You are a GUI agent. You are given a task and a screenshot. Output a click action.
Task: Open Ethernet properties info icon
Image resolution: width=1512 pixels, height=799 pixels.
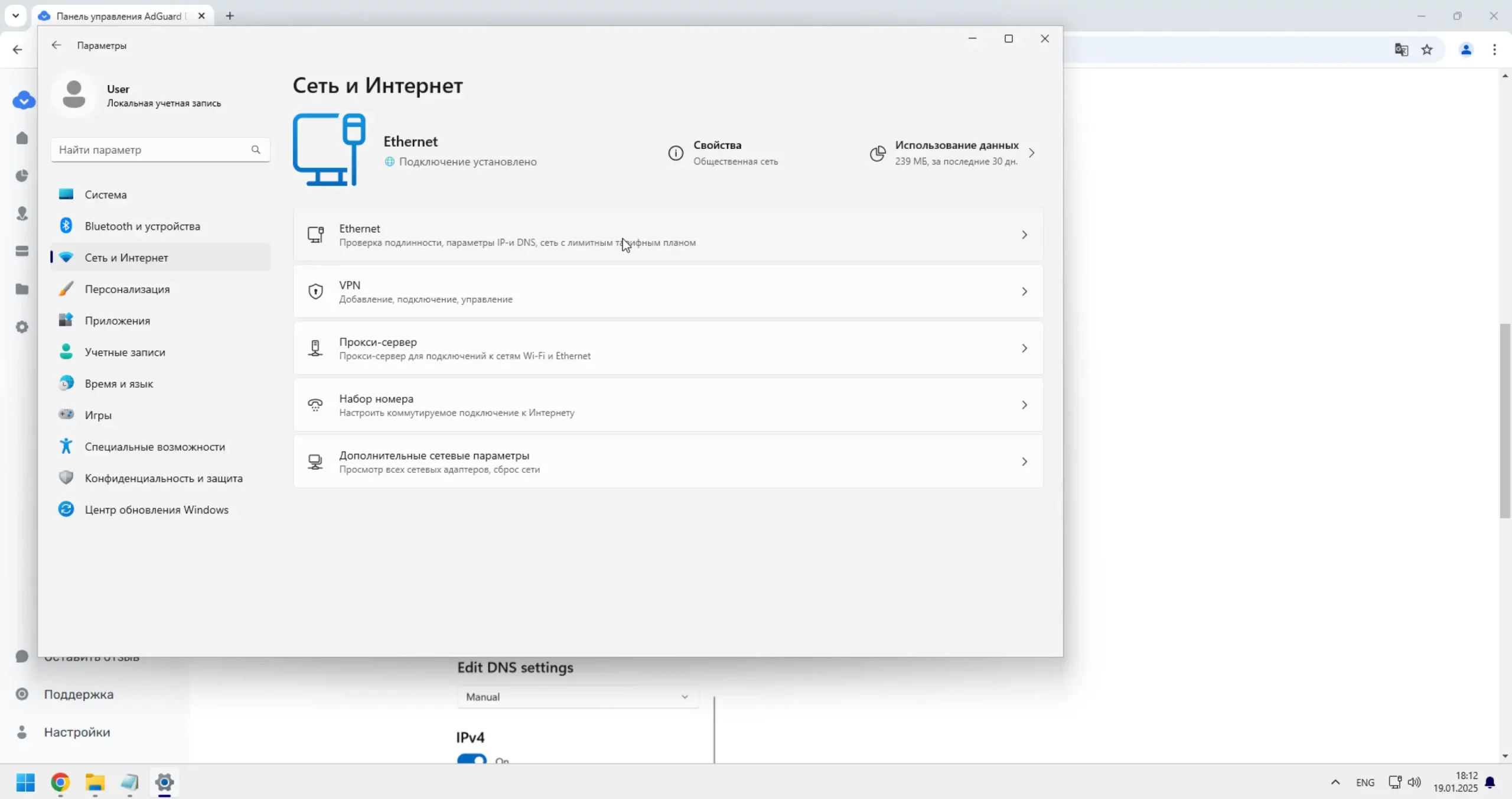click(x=676, y=153)
